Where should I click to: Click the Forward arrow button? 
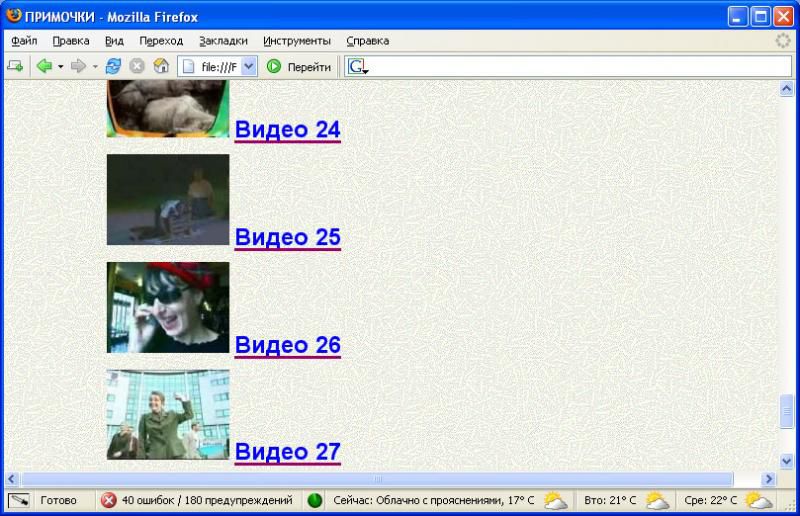[77, 66]
